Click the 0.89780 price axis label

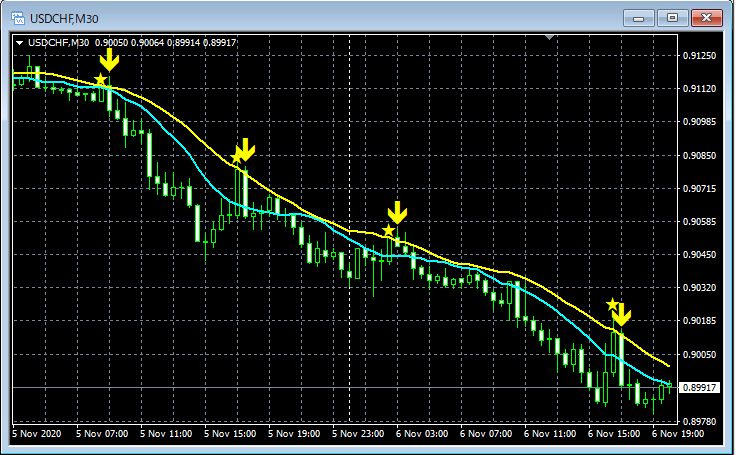click(x=699, y=421)
